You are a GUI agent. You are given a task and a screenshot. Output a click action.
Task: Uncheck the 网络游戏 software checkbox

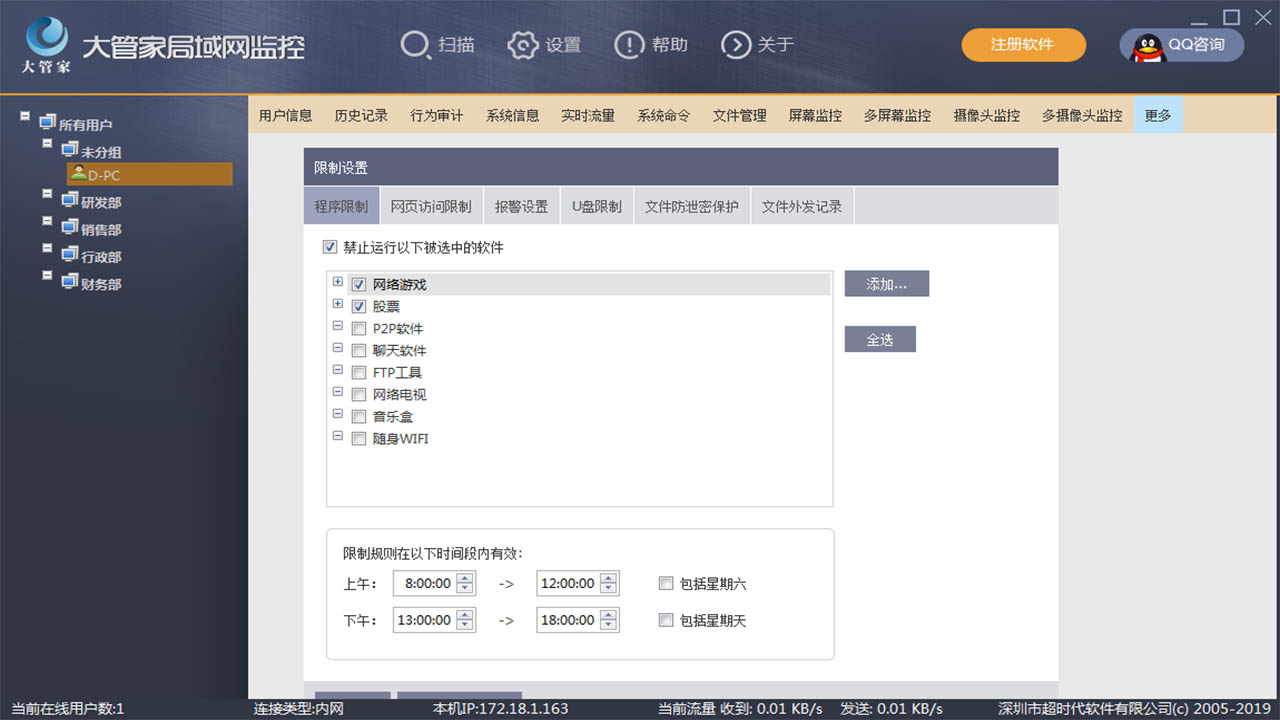[x=358, y=284]
